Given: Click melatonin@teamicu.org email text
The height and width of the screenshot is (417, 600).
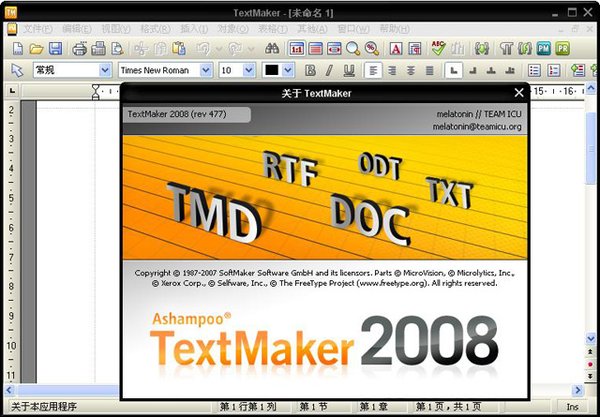Looking at the screenshot, I should pyautogui.click(x=477, y=127).
